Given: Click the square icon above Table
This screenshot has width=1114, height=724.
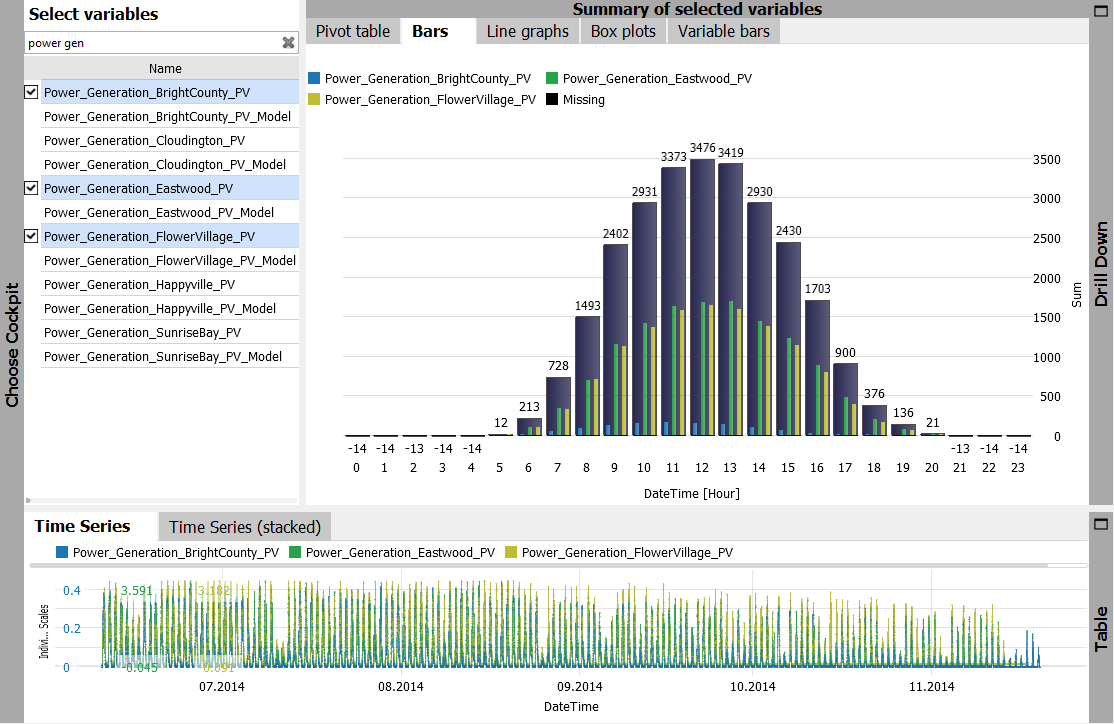Looking at the screenshot, I should (x=1101, y=523).
